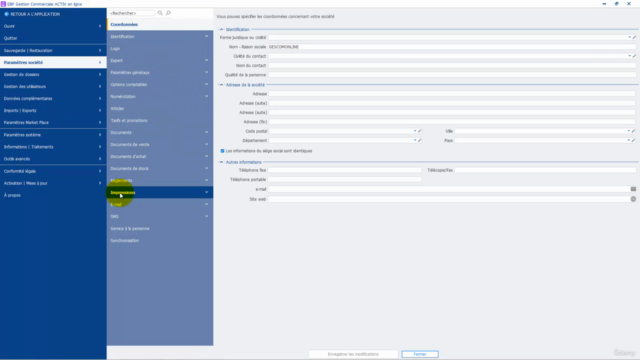Image resolution: width=640 pixels, height=360 pixels.
Task: Select Synchronisation in the settings list
Action: tap(160, 240)
